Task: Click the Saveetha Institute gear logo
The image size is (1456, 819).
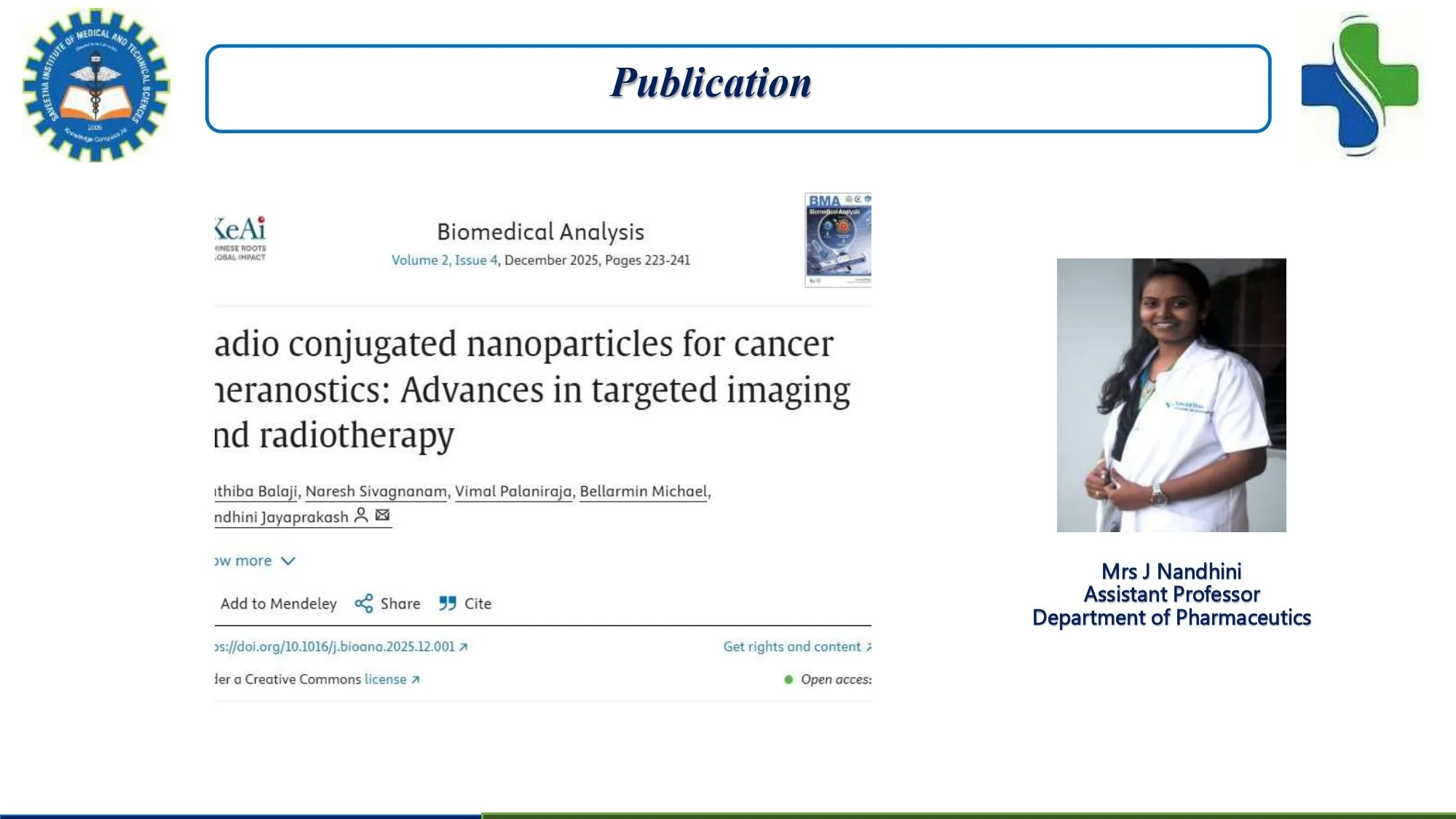Action: pyautogui.click(x=96, y=85)
